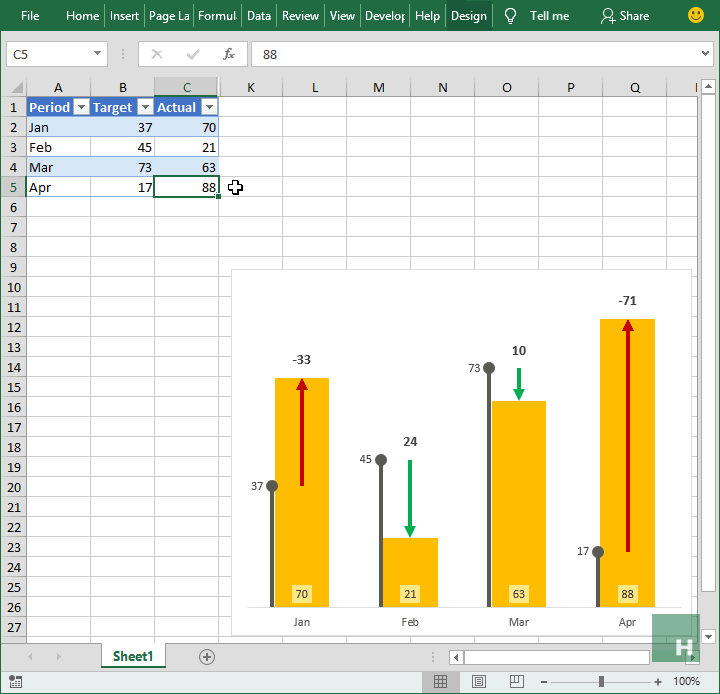Click the zoom slider handle
The image size is (720, 694).
coord(601,682)
